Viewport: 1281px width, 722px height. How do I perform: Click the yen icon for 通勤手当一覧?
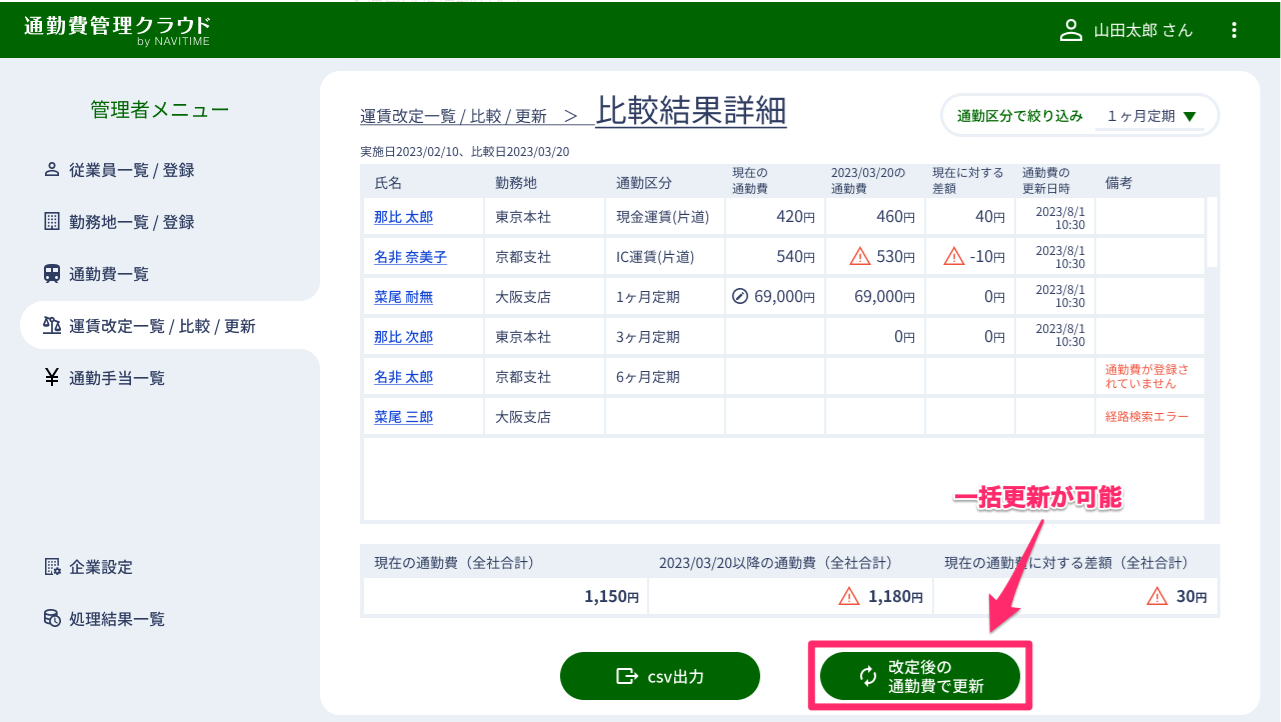(52, 377)
